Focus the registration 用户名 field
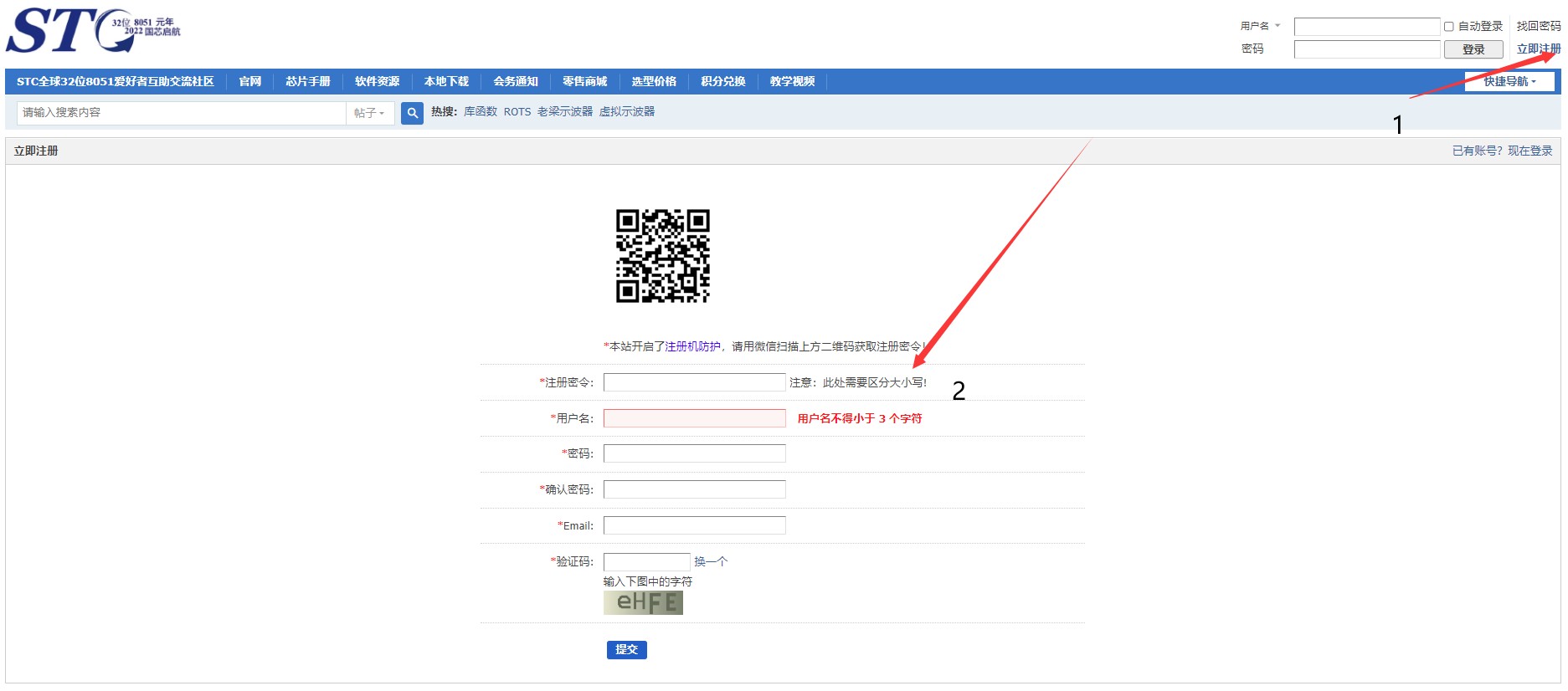Image resolution: width=1568 pixels, height=691 pixels. pos(695,418)
